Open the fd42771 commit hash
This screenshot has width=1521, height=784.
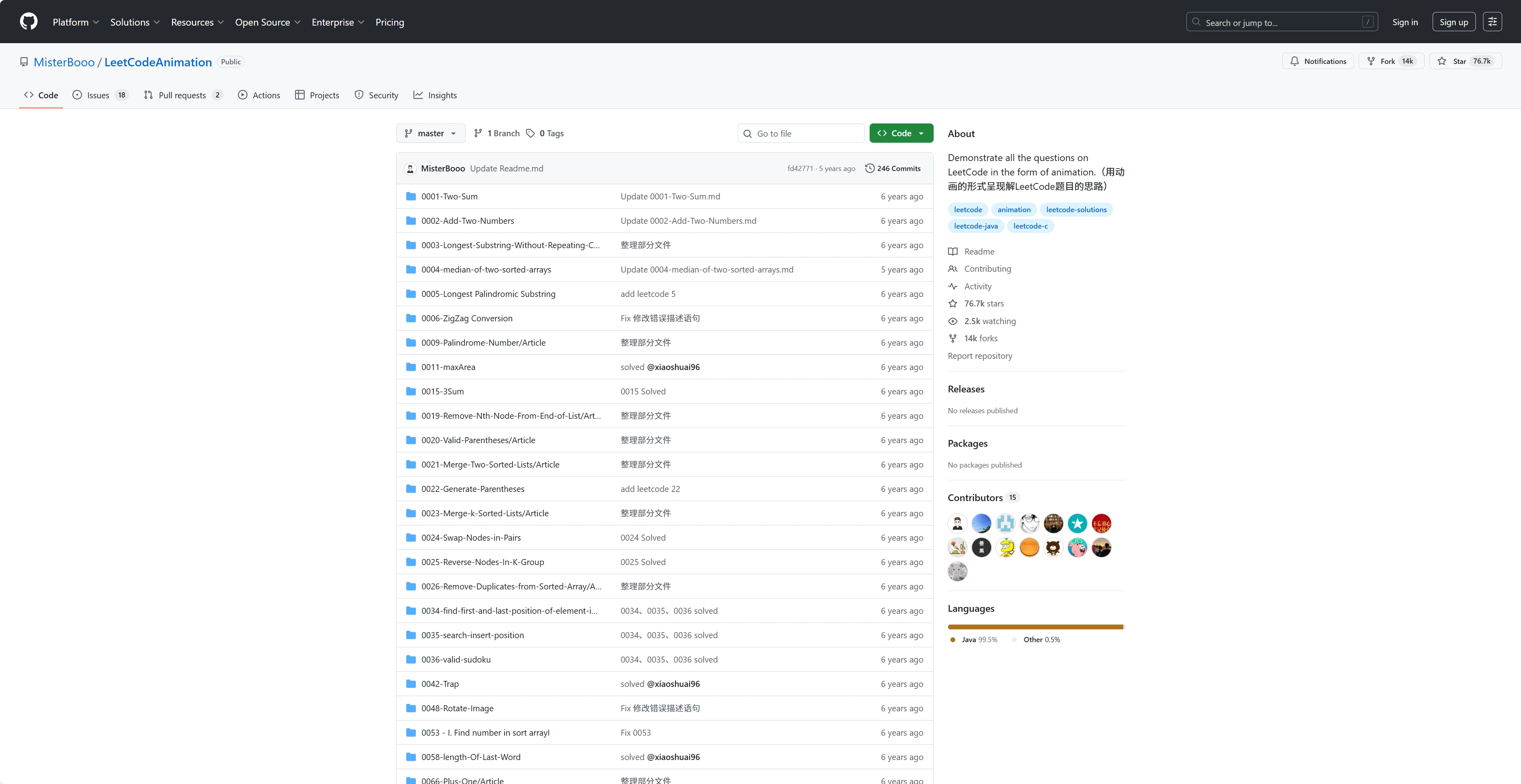coord(800,169)
